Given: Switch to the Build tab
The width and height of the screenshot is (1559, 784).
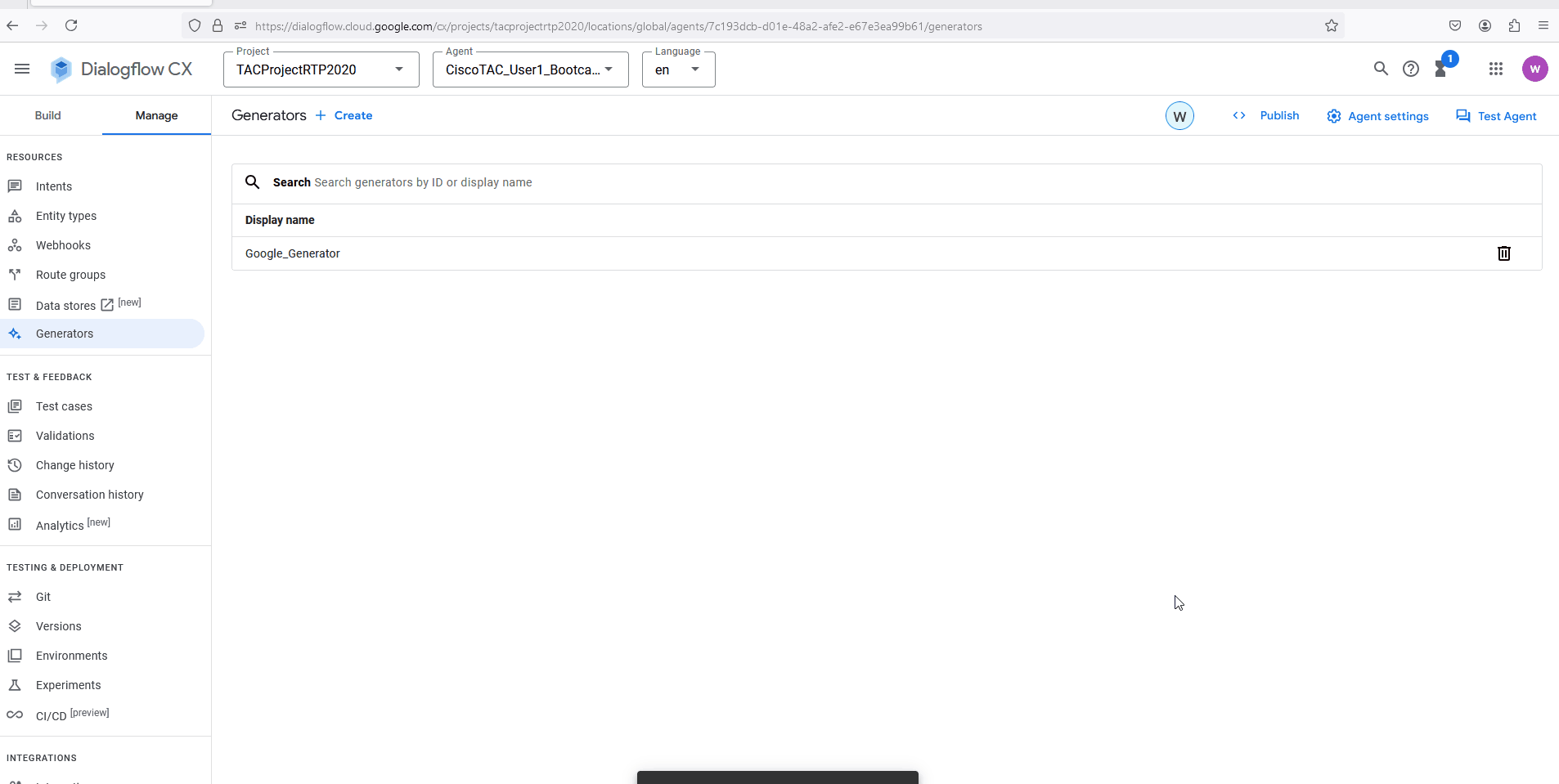Looking at the screenshot, I should coord(48,115).
